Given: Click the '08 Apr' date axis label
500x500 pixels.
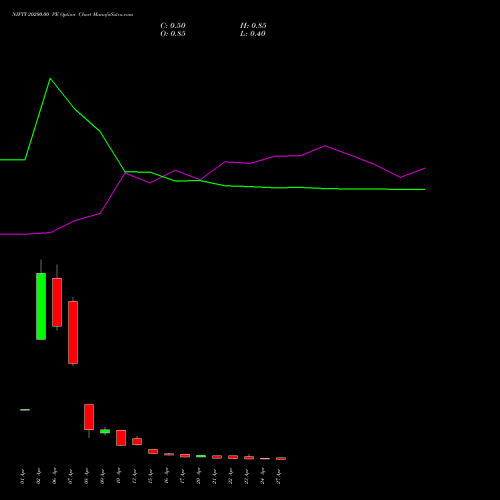Looking at the screenshot, I should coord(86,477).
